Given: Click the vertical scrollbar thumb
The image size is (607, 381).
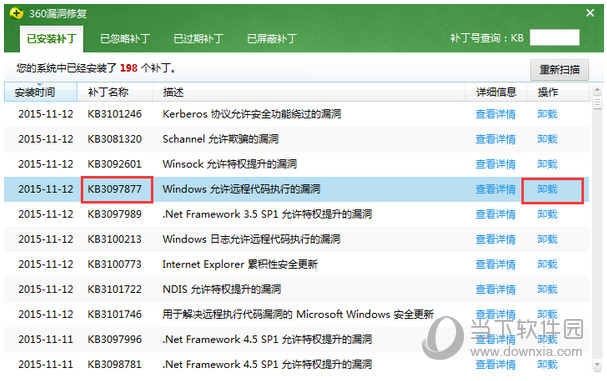Looking at the screenshot, I should click(x=597, y=103).
